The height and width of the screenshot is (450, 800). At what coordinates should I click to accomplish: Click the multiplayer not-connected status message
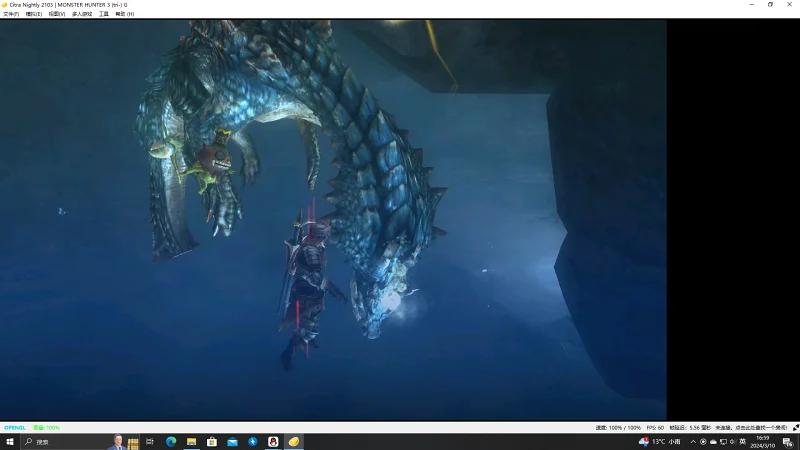pos(751,428)
